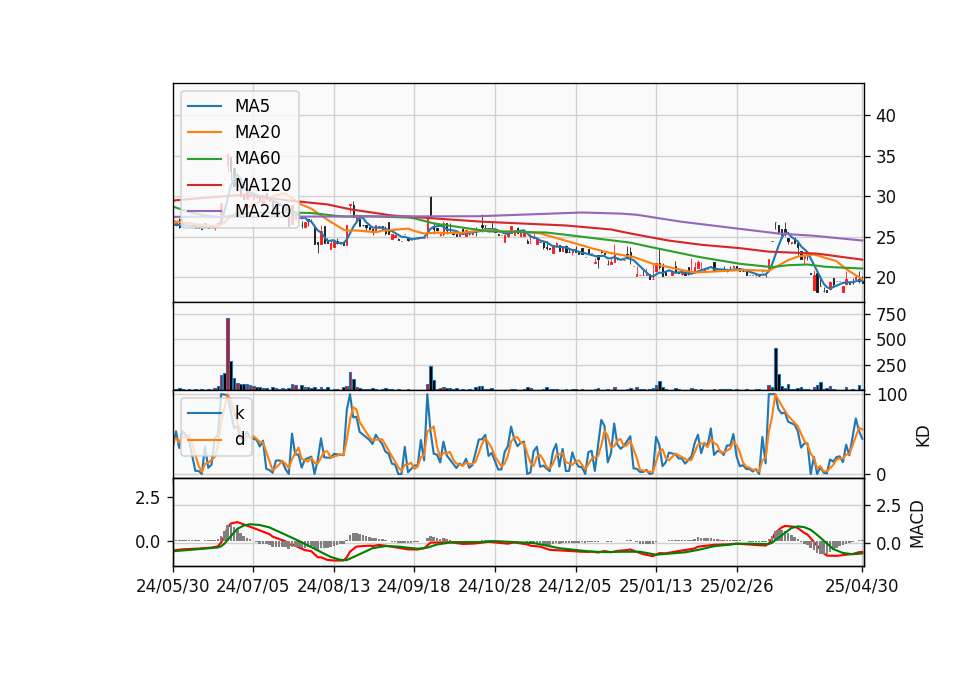The image size is (960, 690).
Task: Click the MA20 legend label
Action: (257, 132)
